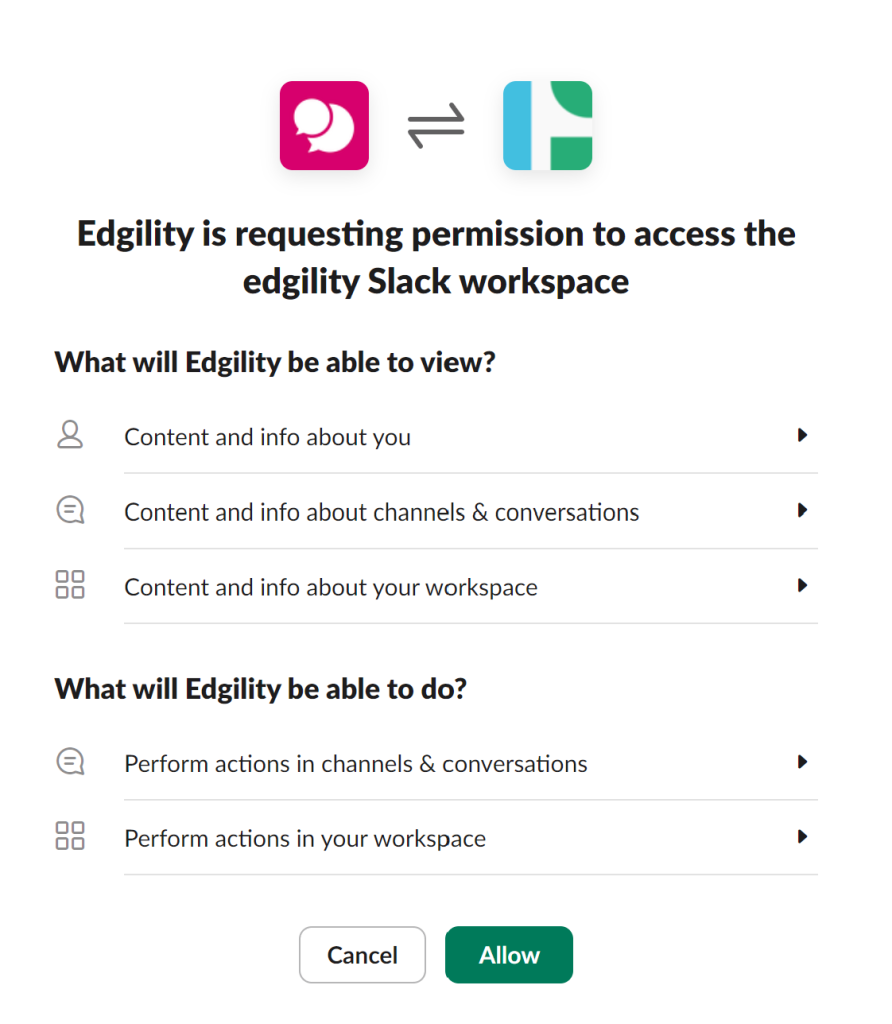Click the pink Edgility app logo
This screenshot has width=892, height=1024.
324,125
